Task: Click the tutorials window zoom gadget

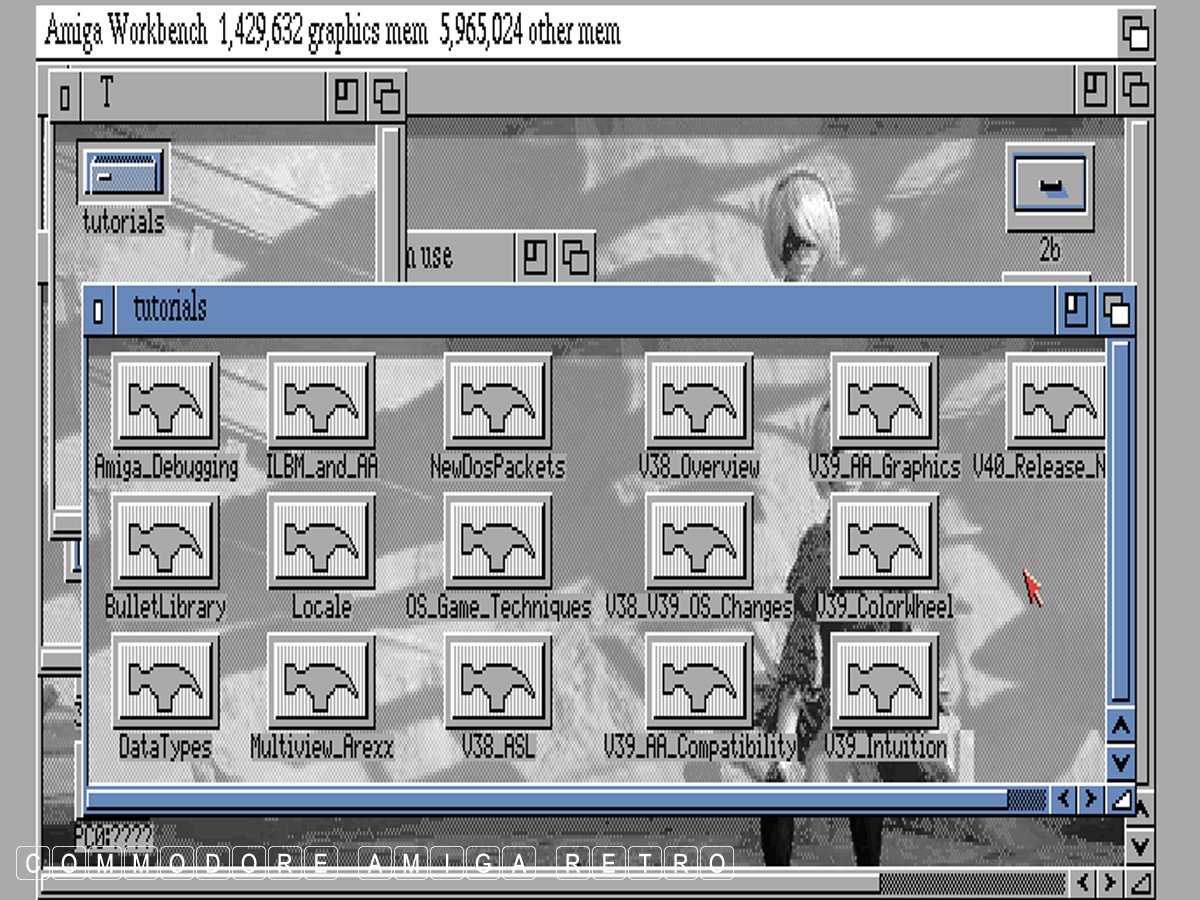Action: 1075,310
